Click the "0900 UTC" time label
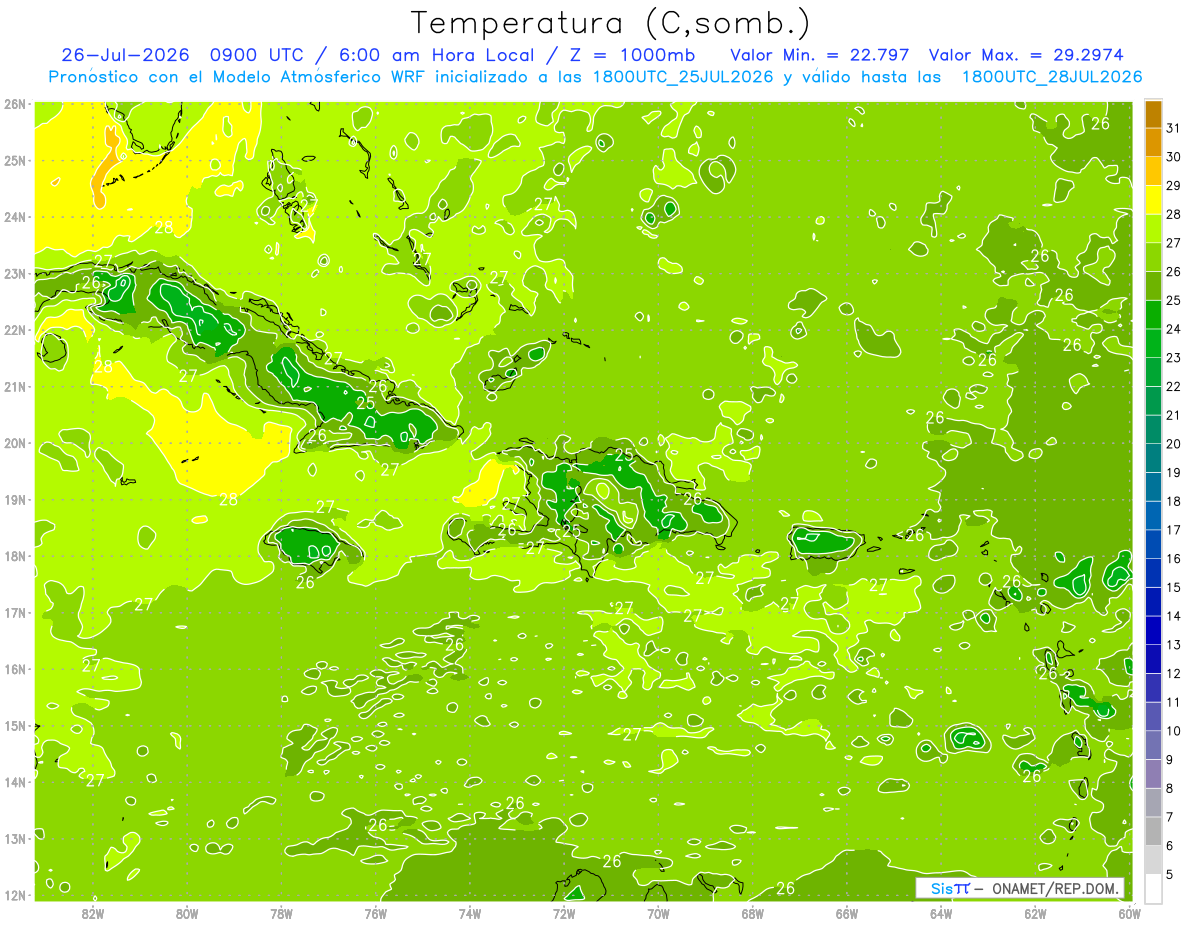Screen dimensions: 1200x927 click(258, 55)
